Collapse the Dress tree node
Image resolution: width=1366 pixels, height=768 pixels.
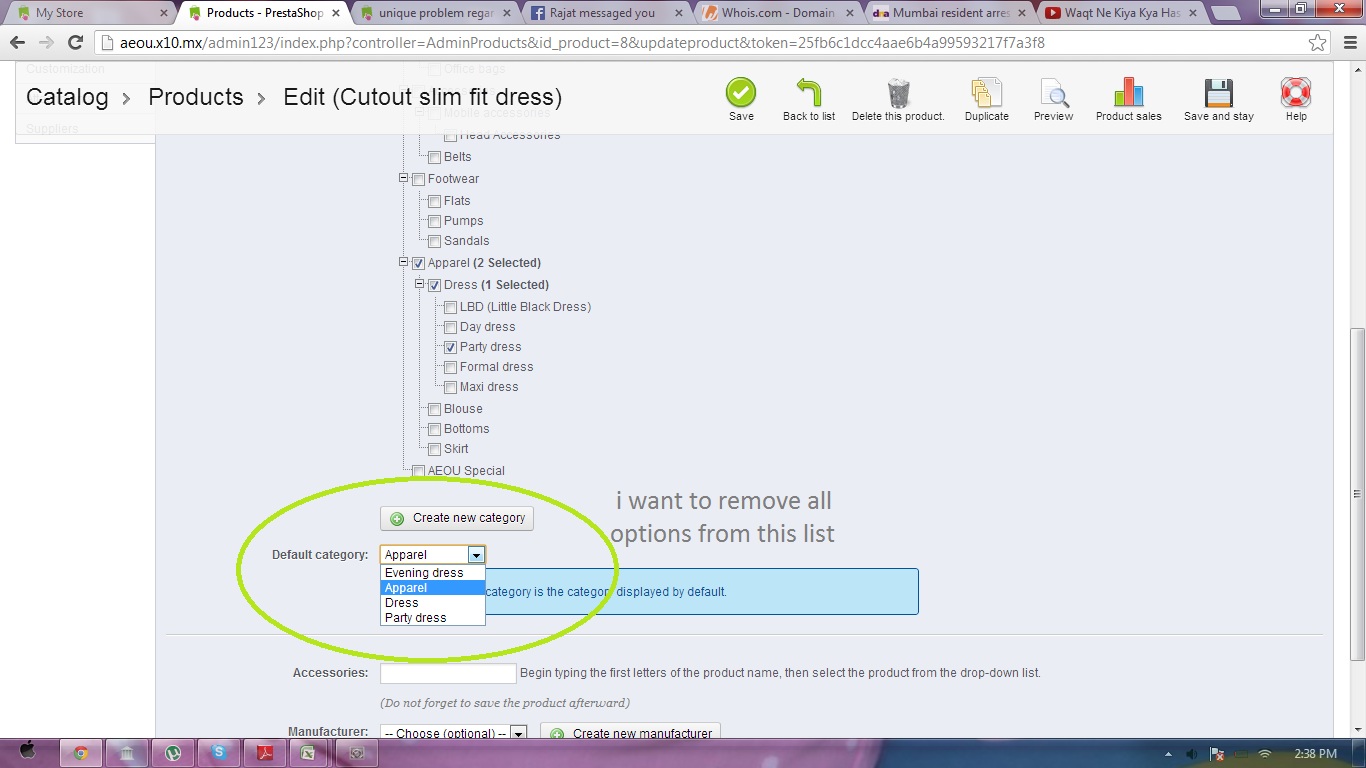point(420,284)
